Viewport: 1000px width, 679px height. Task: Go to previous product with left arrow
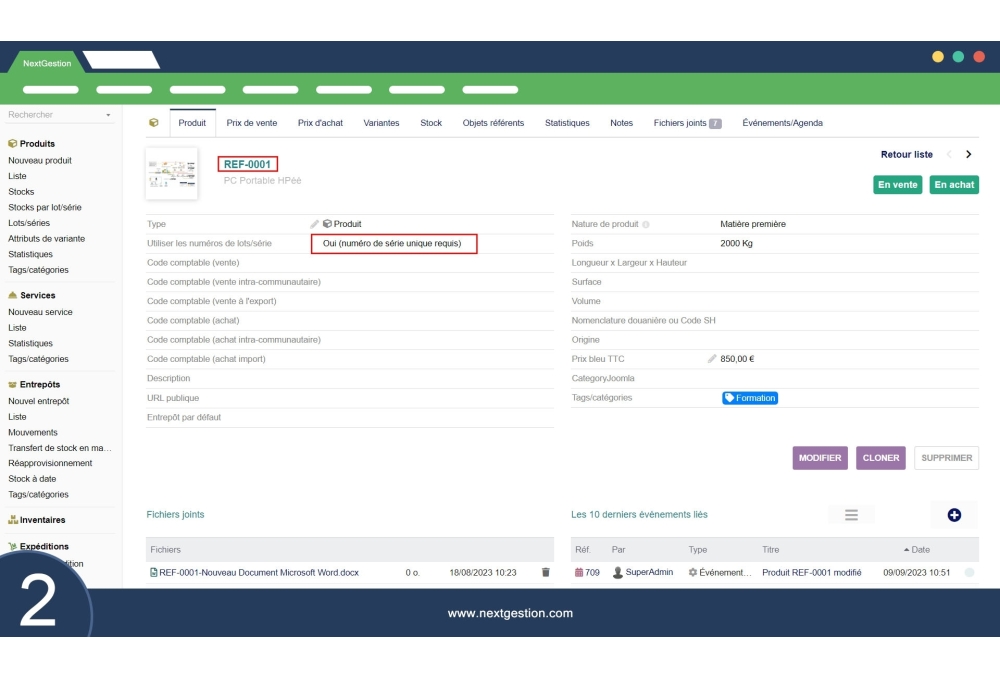pos(949,155)
